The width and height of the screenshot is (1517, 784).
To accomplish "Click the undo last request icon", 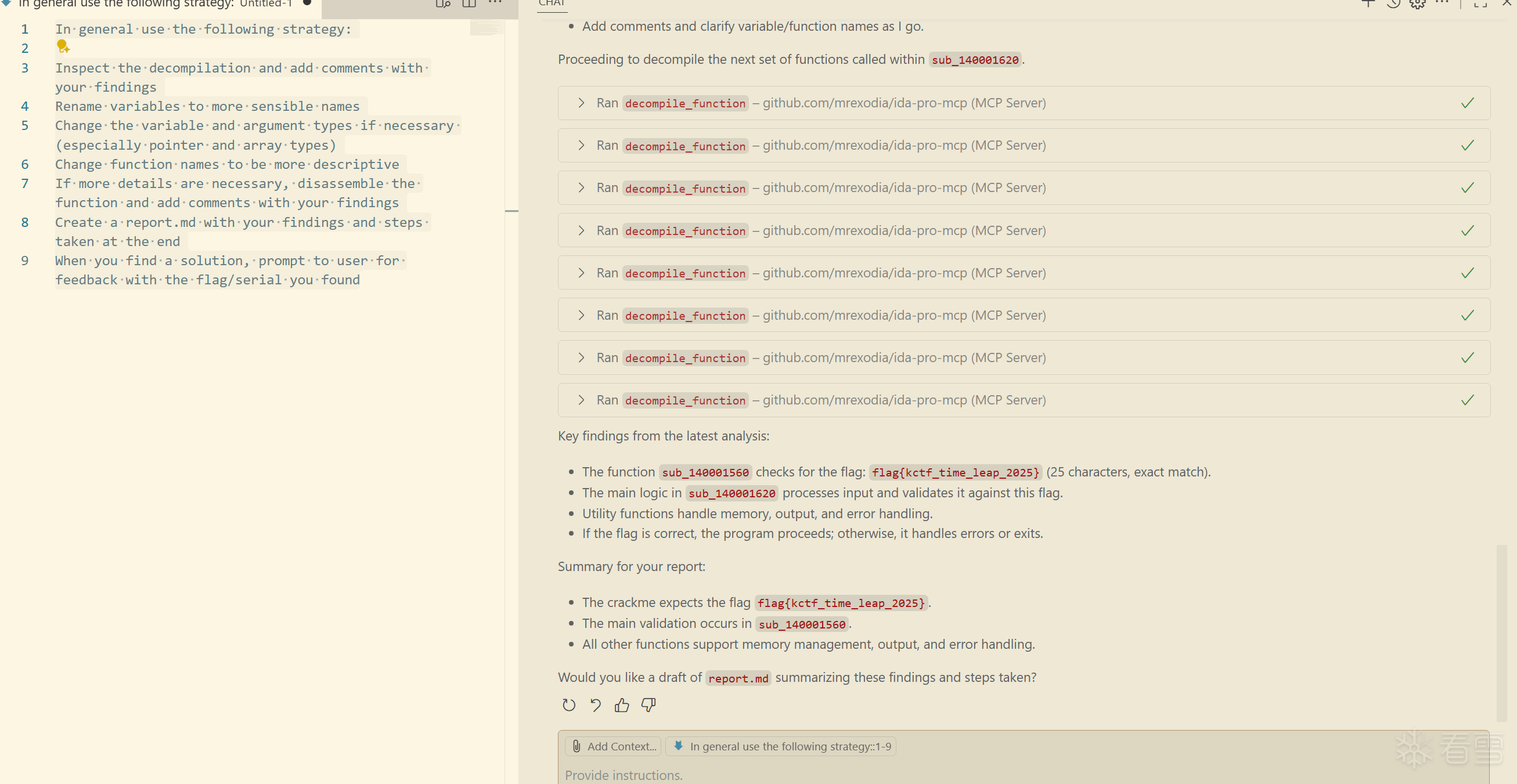I will [596, 704].
